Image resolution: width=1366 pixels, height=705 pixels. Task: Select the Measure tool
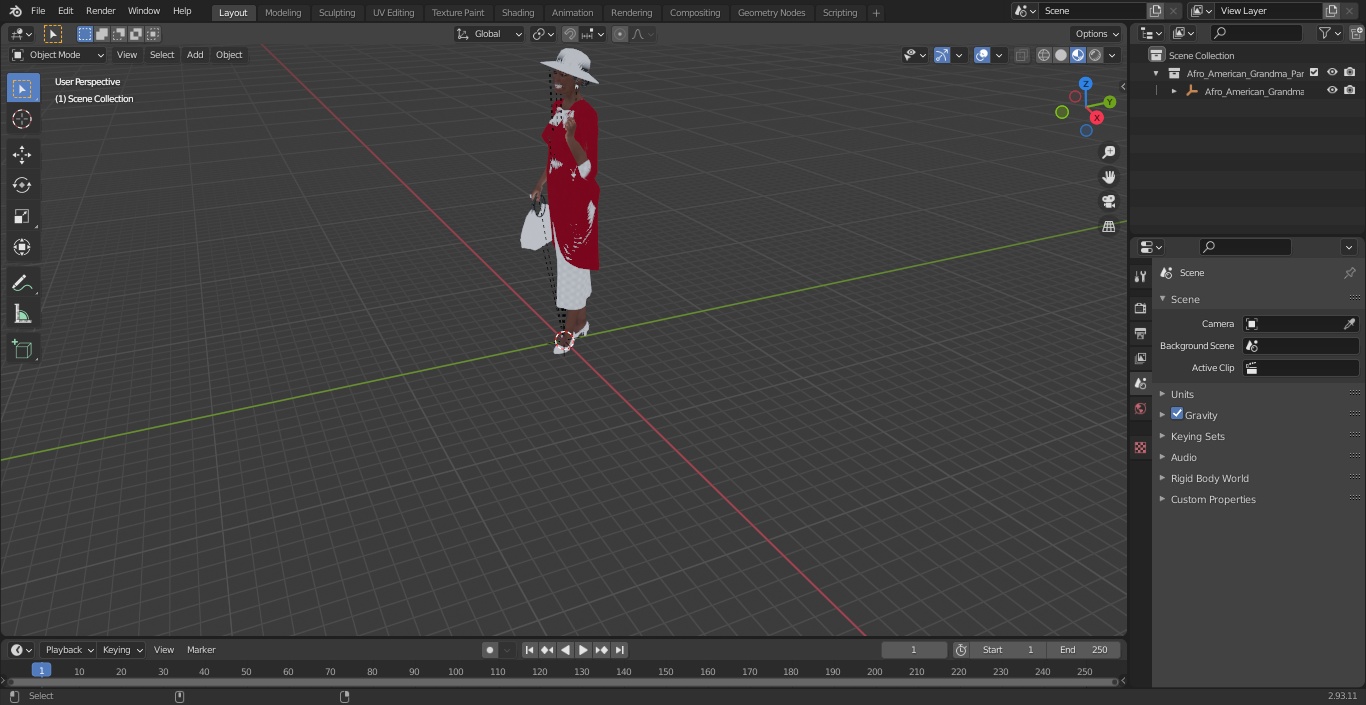pos(22,315)
